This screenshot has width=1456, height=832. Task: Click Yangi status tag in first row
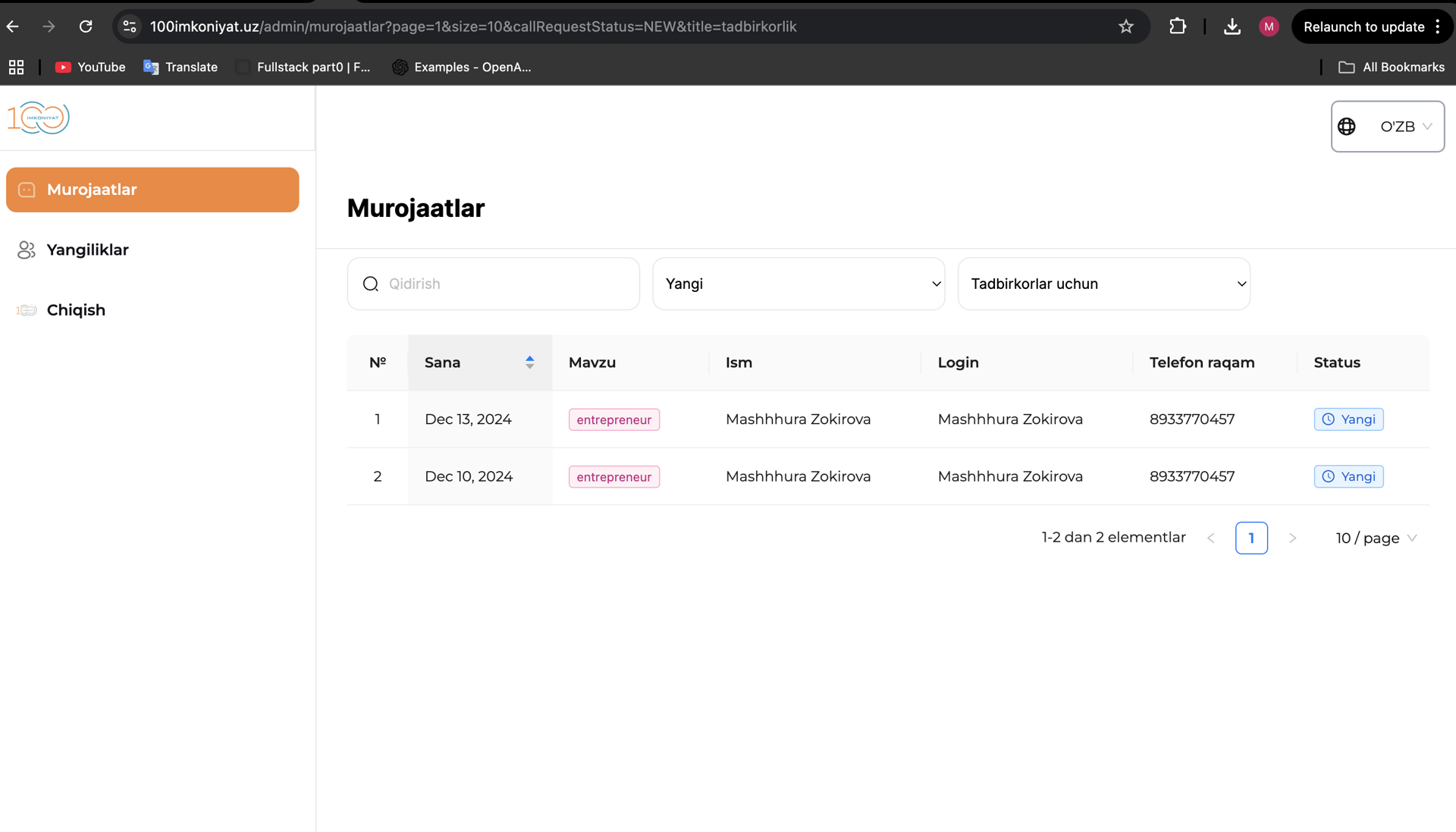pyautogui.click(x=1348, y=419)
